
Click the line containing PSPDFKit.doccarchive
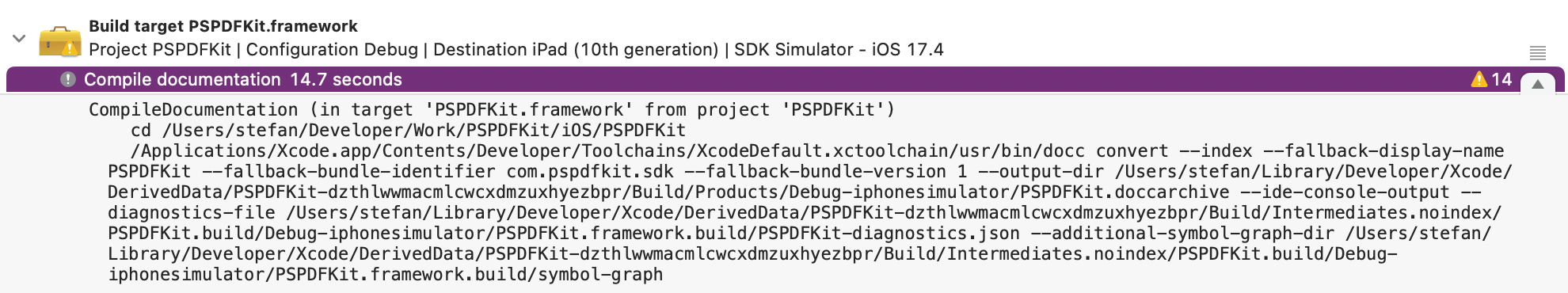coord(794,192)
